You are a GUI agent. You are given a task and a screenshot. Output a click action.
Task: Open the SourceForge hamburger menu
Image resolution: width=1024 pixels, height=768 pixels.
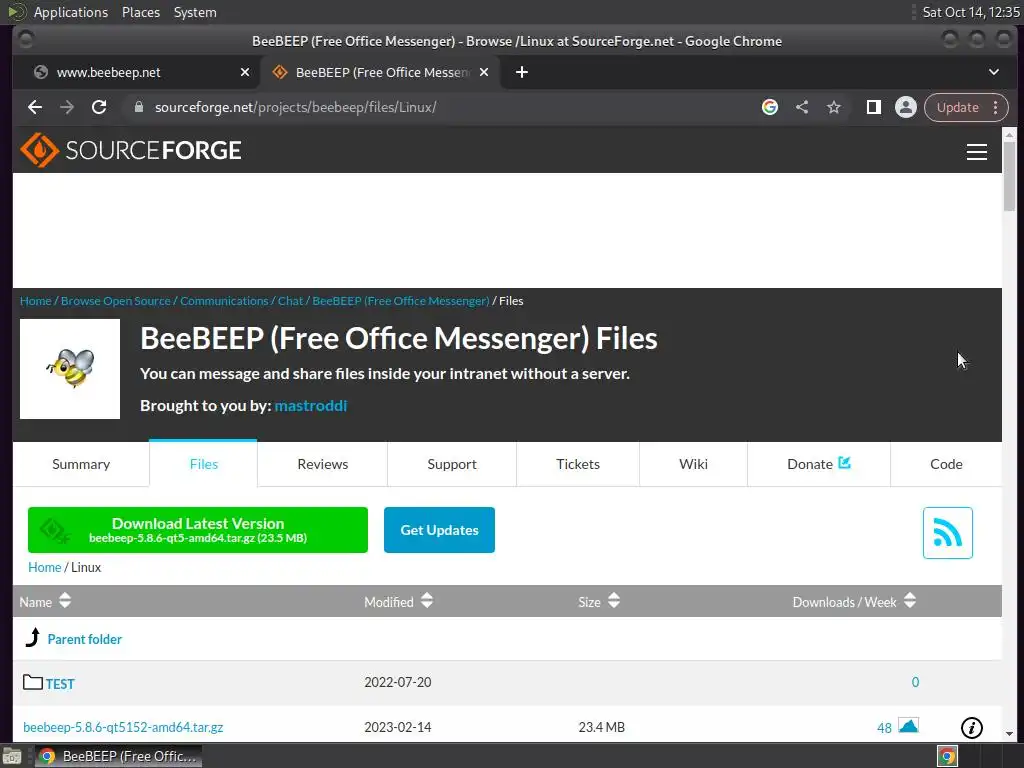tap(976, 152)
